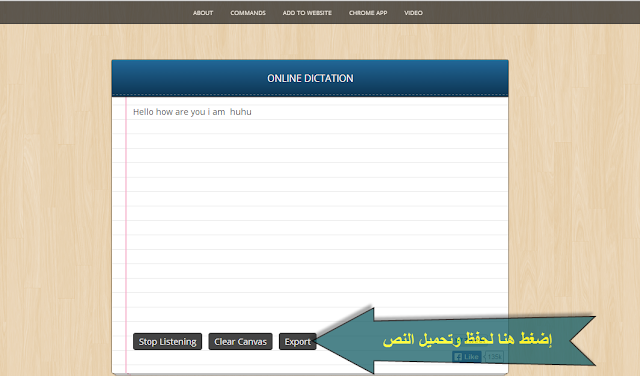Click the Stop Listening button
This screenshot has width=640, height=376.
tap(167, 342)
